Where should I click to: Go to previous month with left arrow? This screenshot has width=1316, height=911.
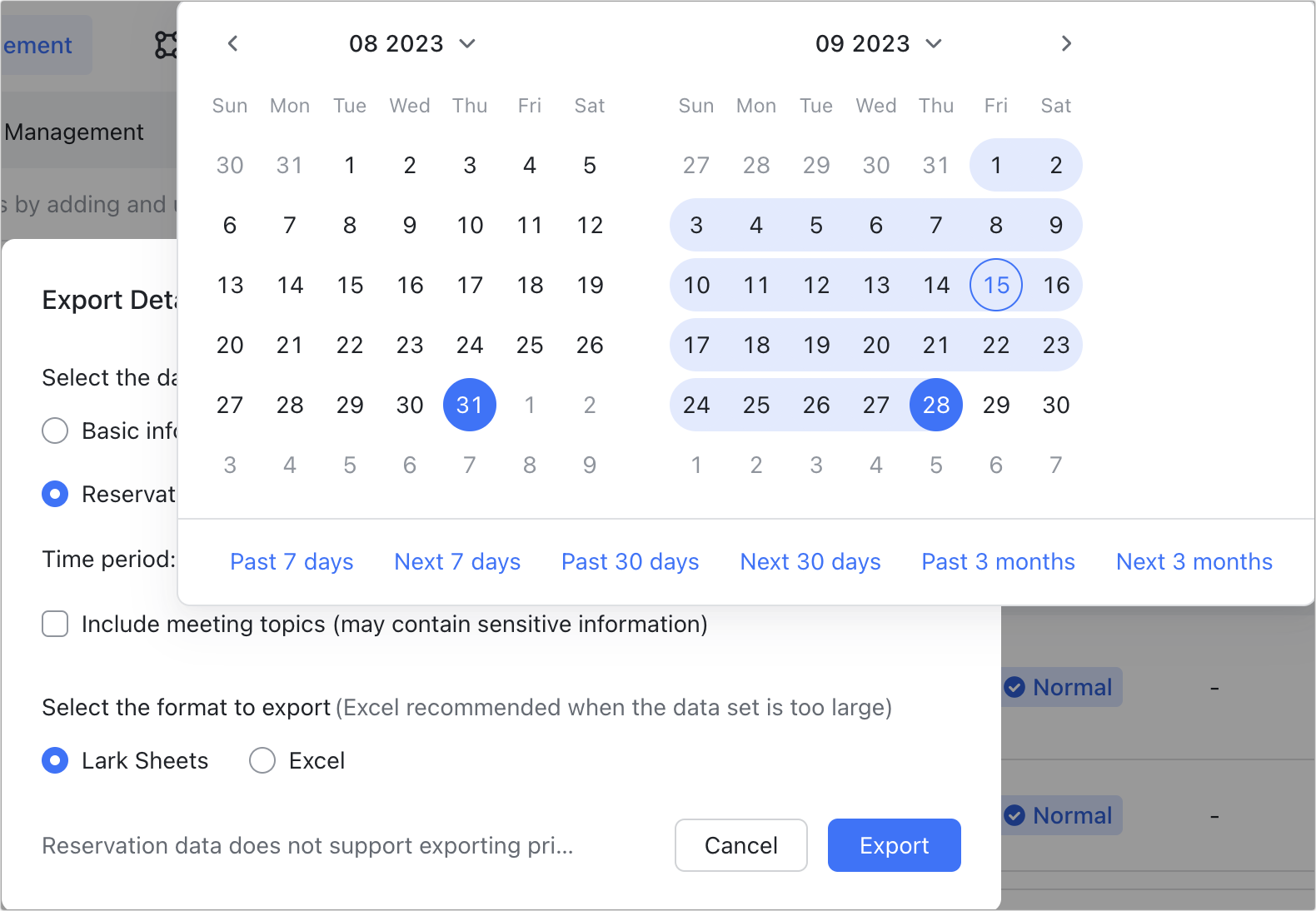(x=233, y=43)
